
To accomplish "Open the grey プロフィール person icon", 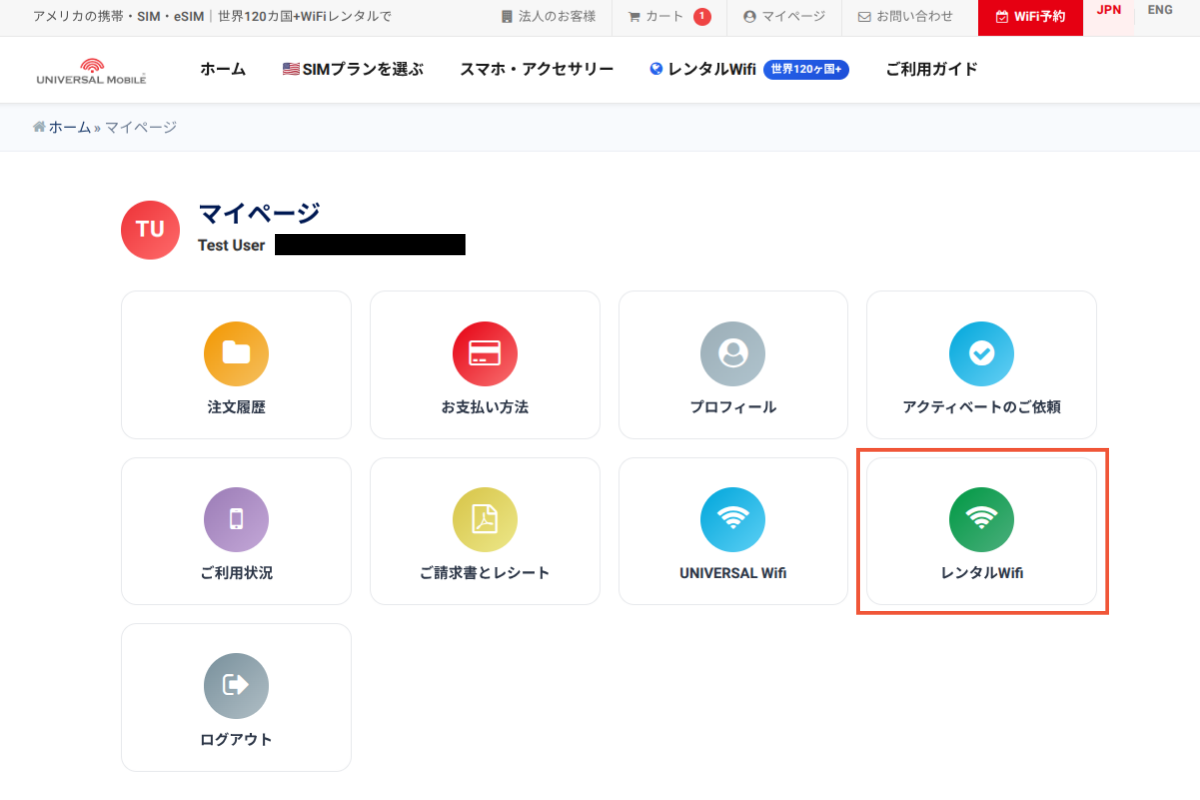I will coord(733,354).
